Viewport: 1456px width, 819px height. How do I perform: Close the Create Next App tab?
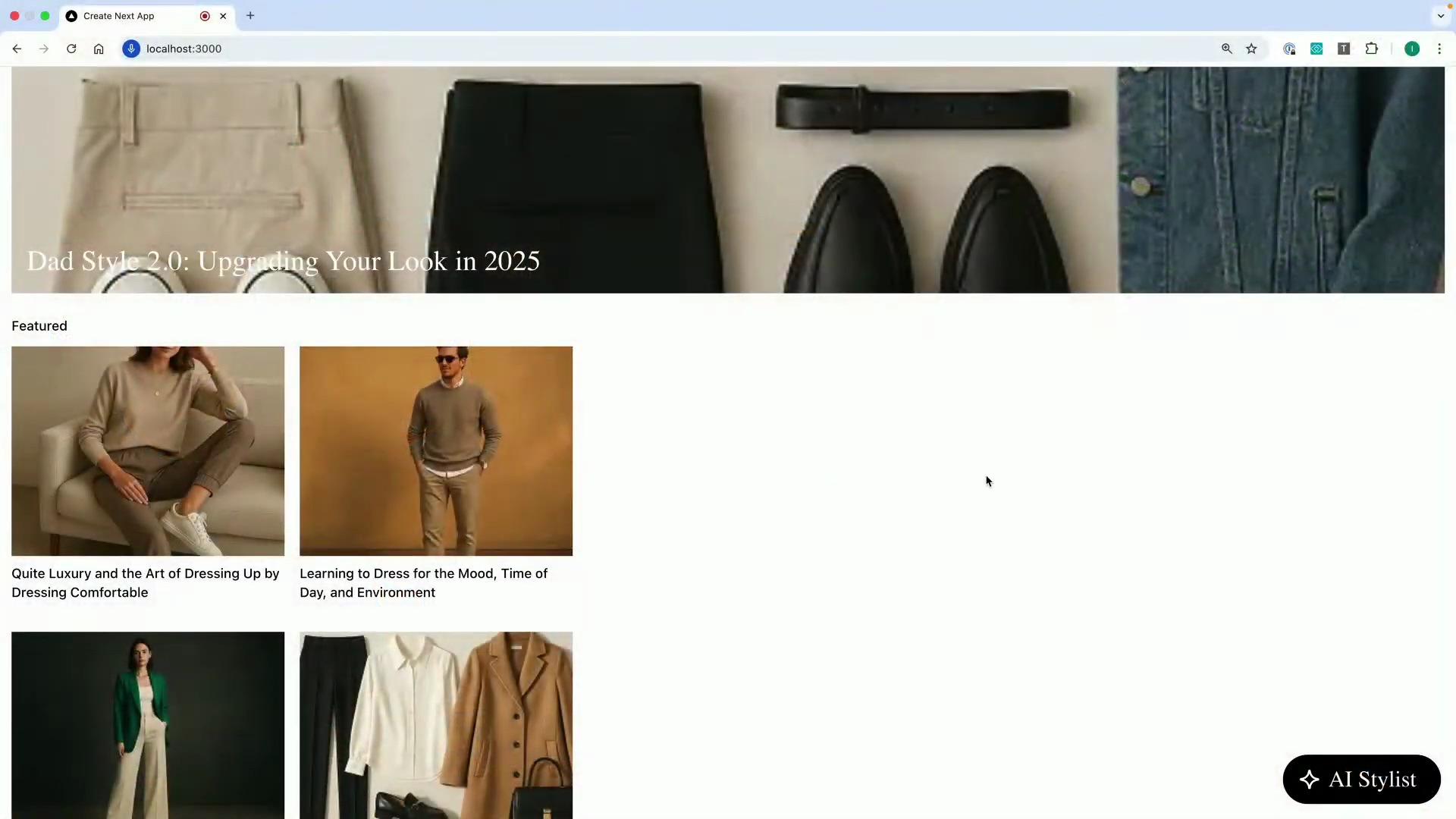pyautogui.click(x=223, y=16)
